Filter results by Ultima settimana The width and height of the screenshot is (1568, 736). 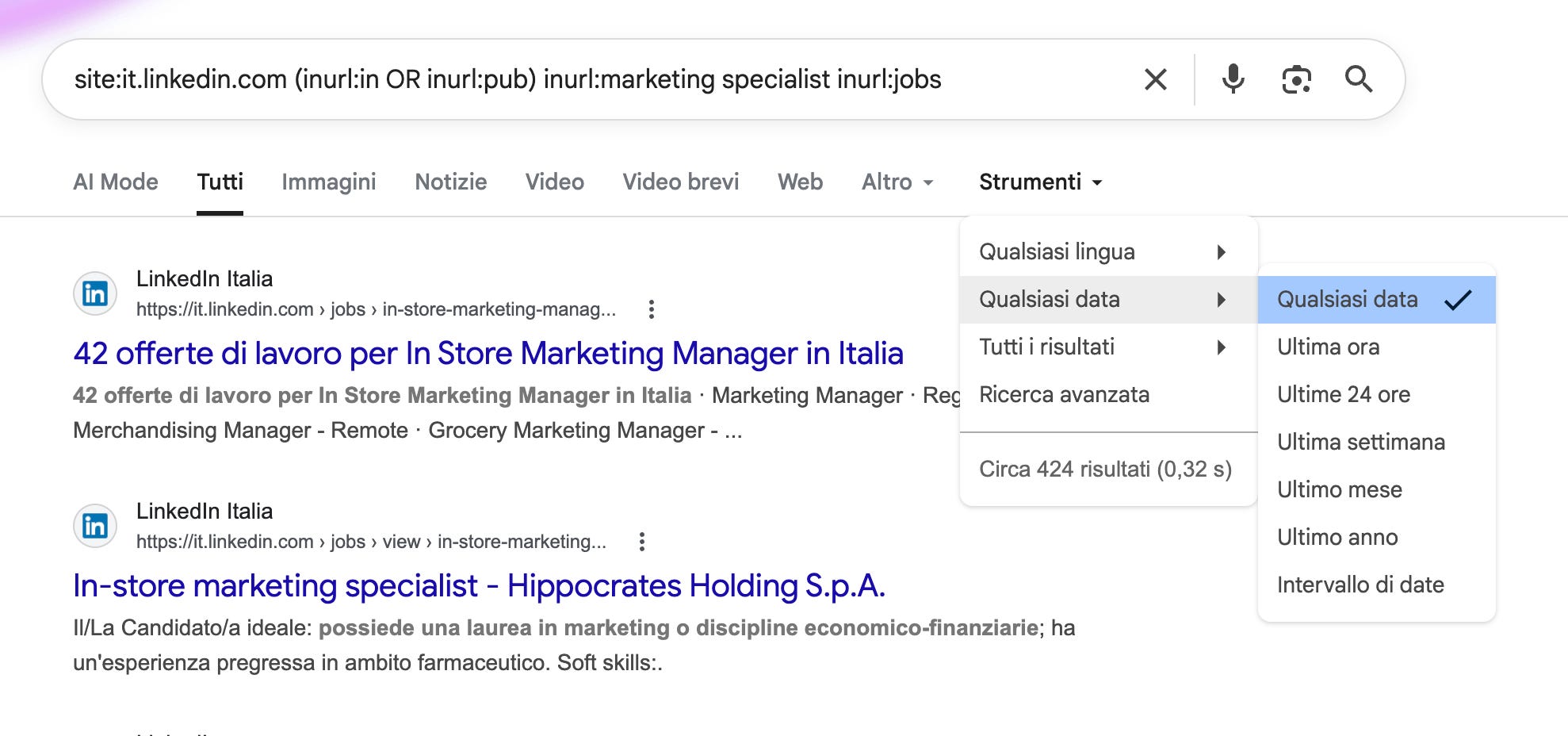pyautogui.click(x=1376, y=443)
